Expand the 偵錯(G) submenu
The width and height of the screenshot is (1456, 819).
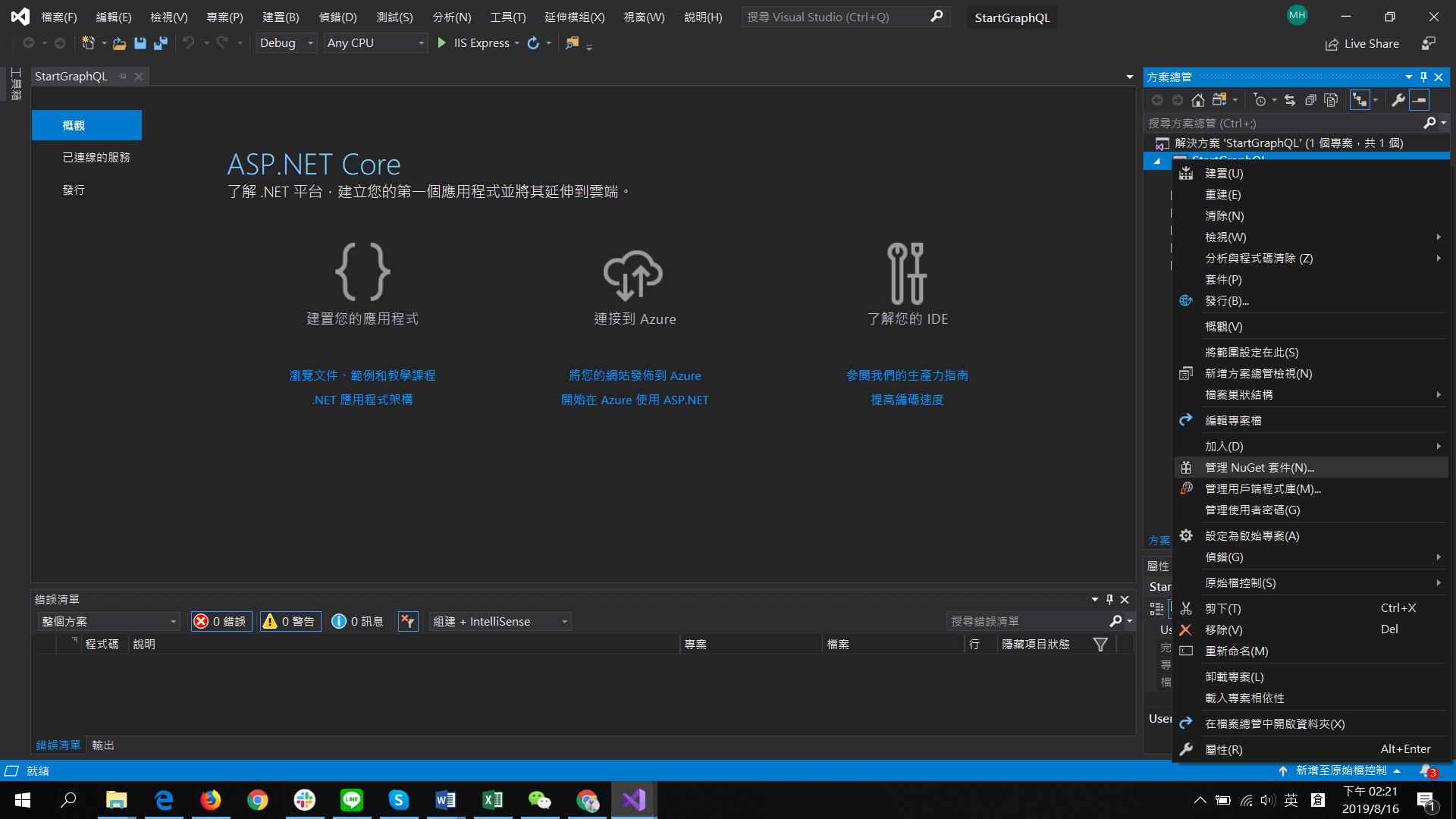point(1312,557)
